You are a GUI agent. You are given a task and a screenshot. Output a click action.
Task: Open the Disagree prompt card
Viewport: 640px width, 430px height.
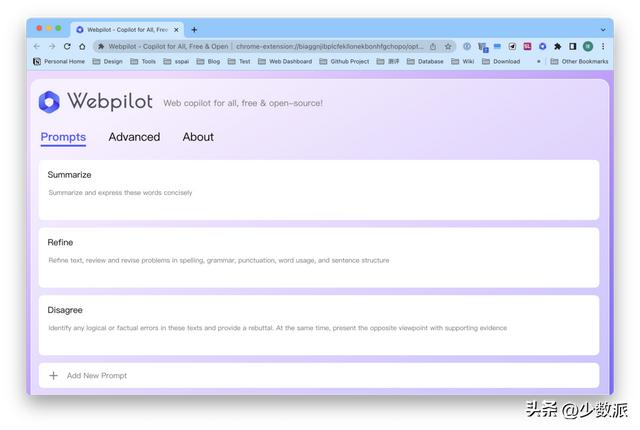pos(319,325)
